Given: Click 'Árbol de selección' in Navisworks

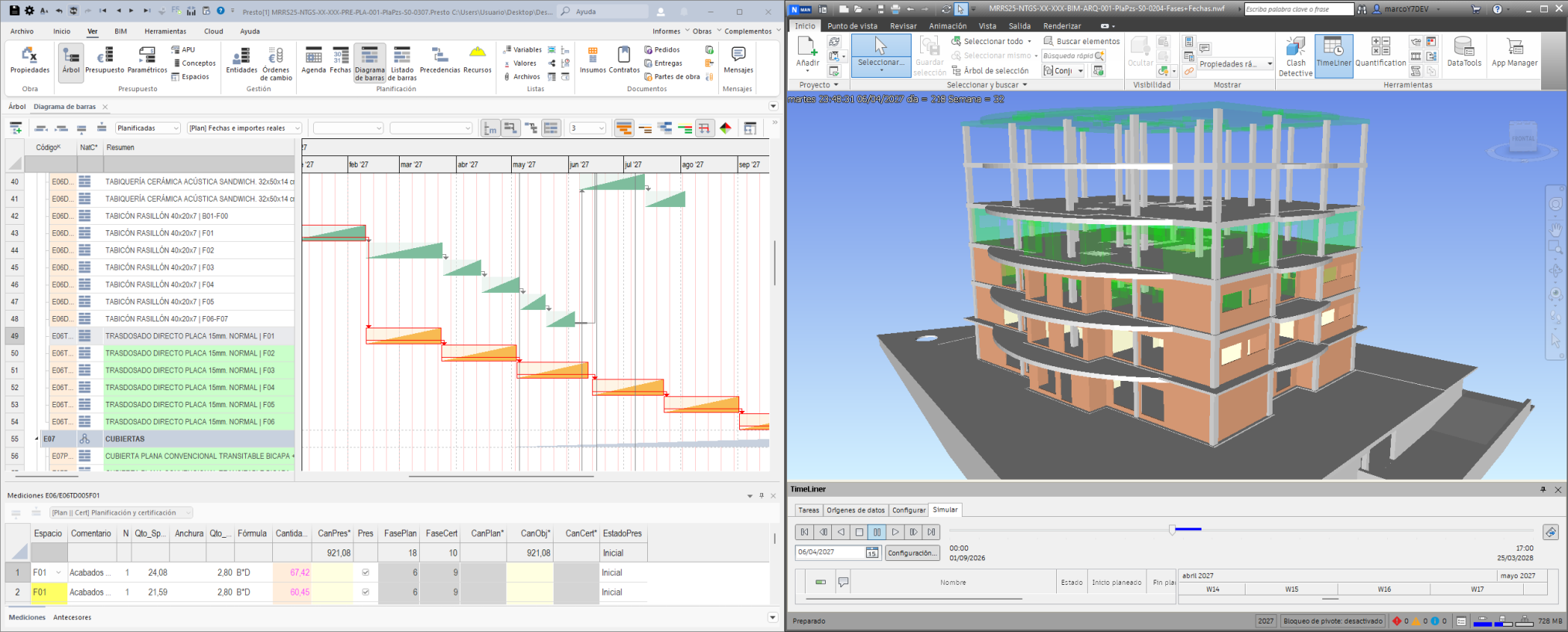Looking at the screenshot, I should (x=990, y=71).
